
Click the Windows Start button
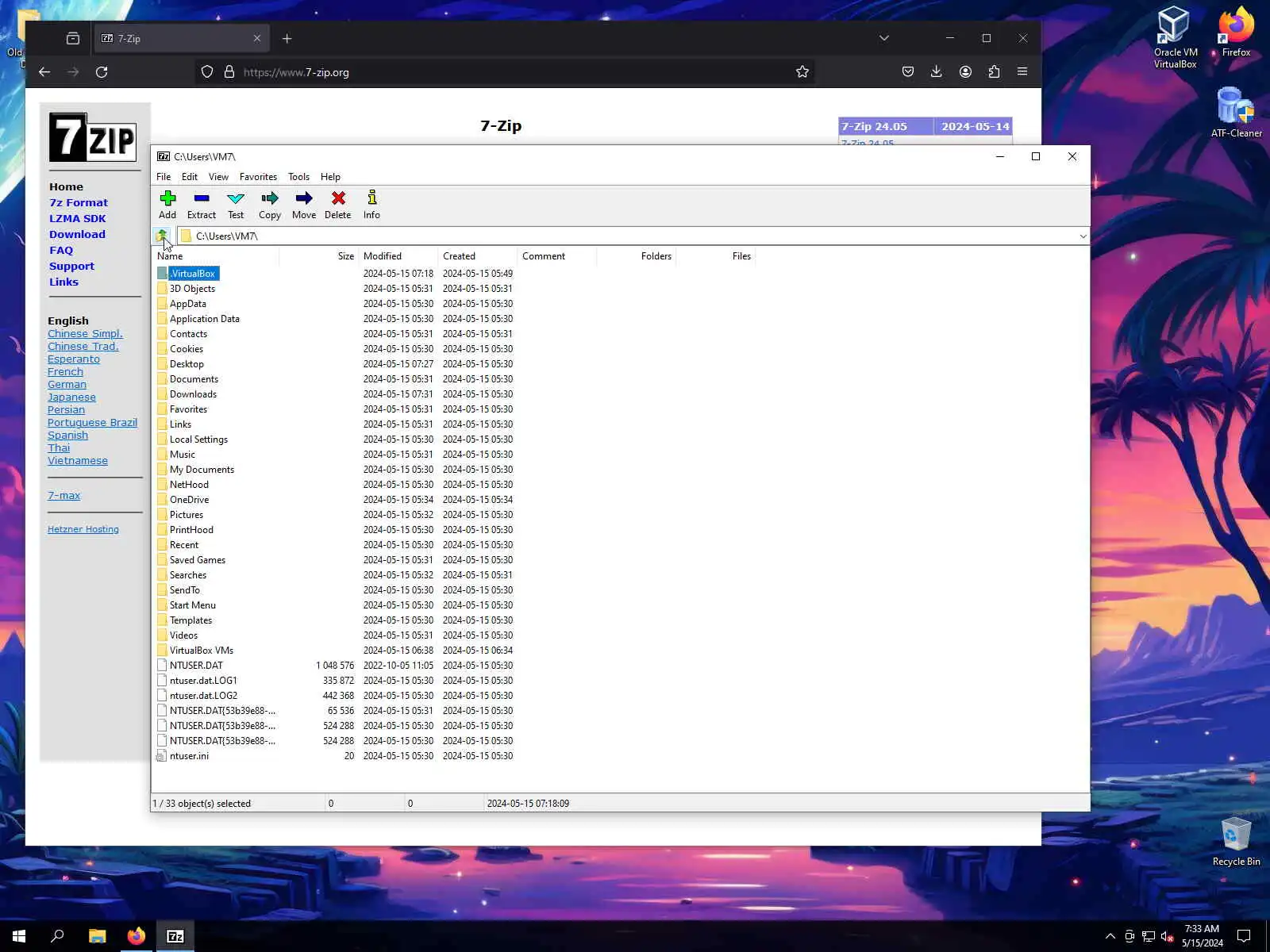(19, 936)
